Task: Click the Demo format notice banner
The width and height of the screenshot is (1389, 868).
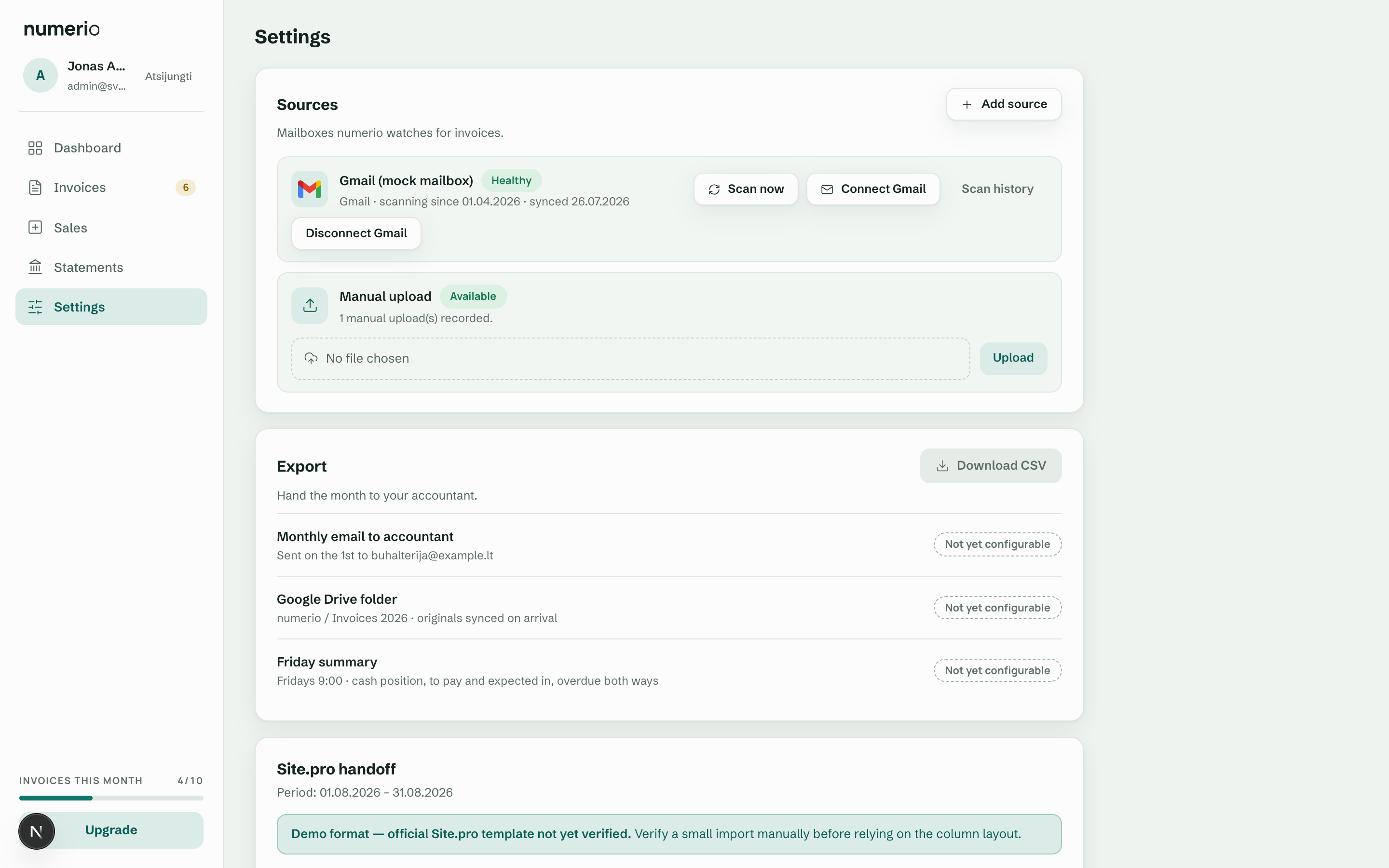Action: pyautogui.click(x=668, y=834)
